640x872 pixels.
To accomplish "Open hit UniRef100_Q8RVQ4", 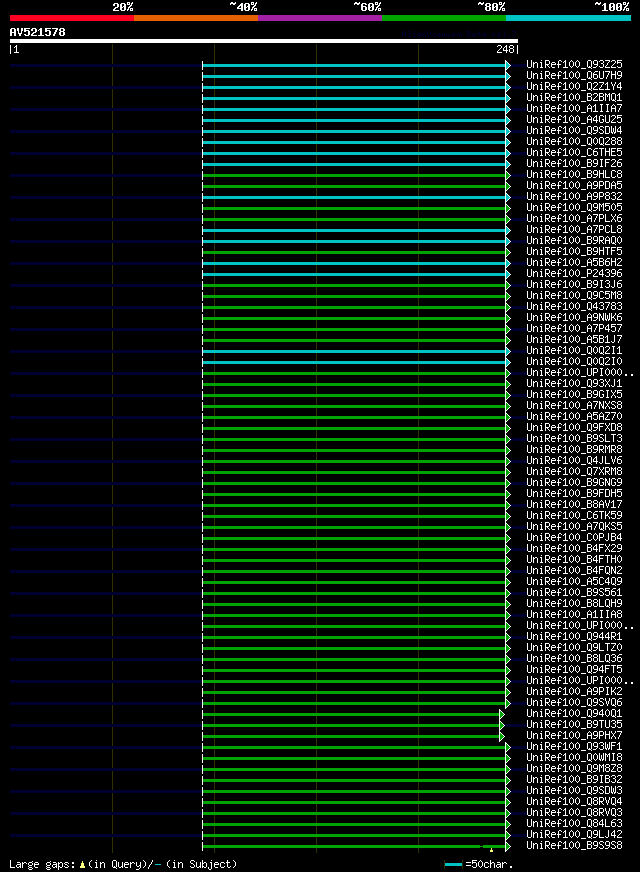I will [x=574, y=802].
